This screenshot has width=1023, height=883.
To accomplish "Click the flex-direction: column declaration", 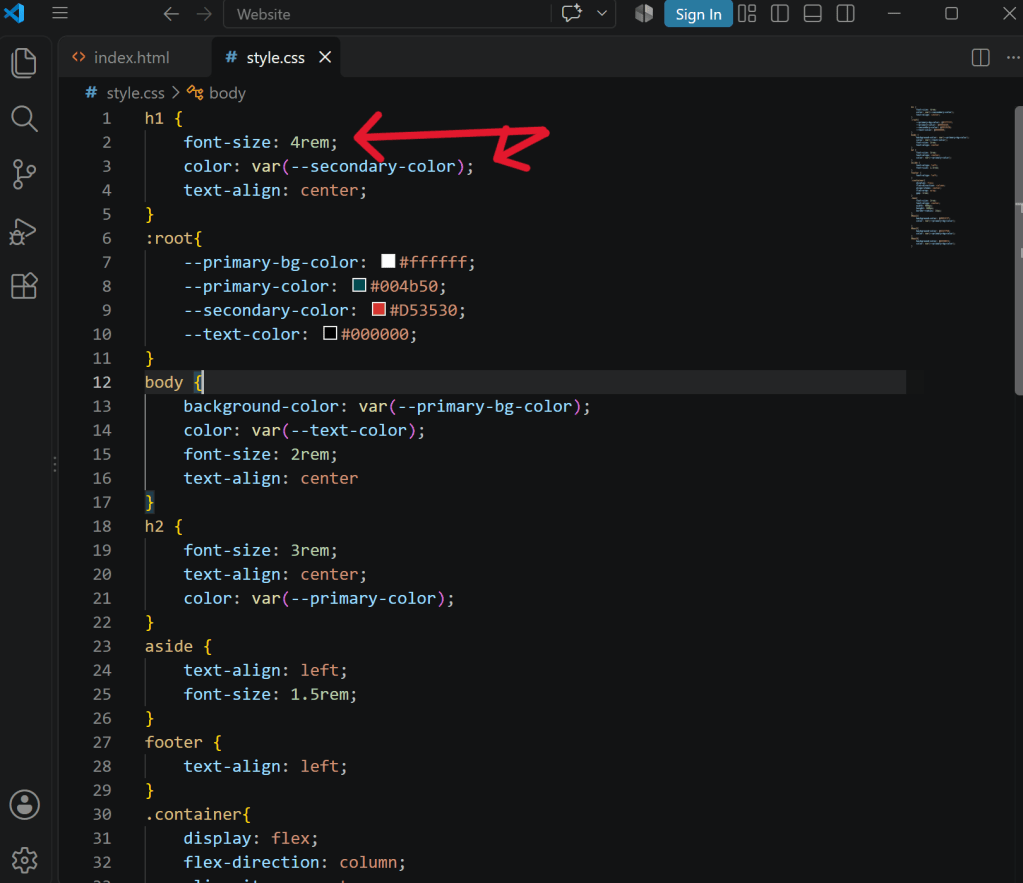I will [294, 862].
